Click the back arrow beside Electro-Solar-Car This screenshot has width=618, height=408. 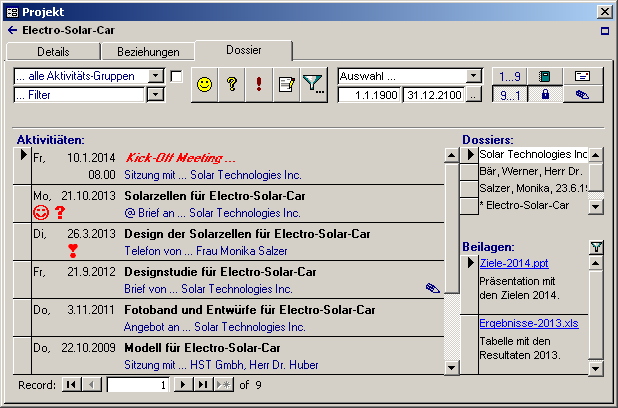pos(12,30)
